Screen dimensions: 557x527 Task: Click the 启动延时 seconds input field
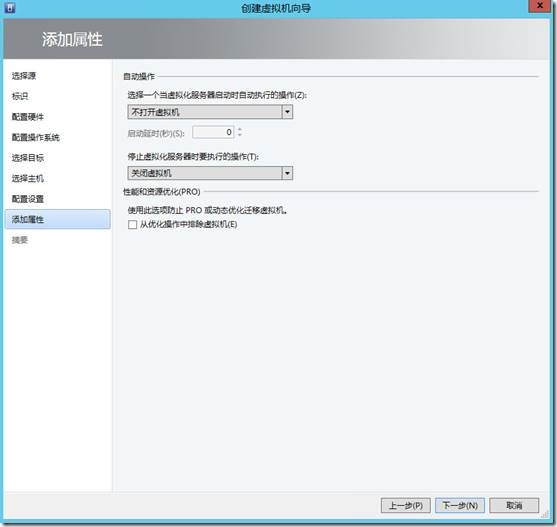pyautogui.click(x=213, y=132)
